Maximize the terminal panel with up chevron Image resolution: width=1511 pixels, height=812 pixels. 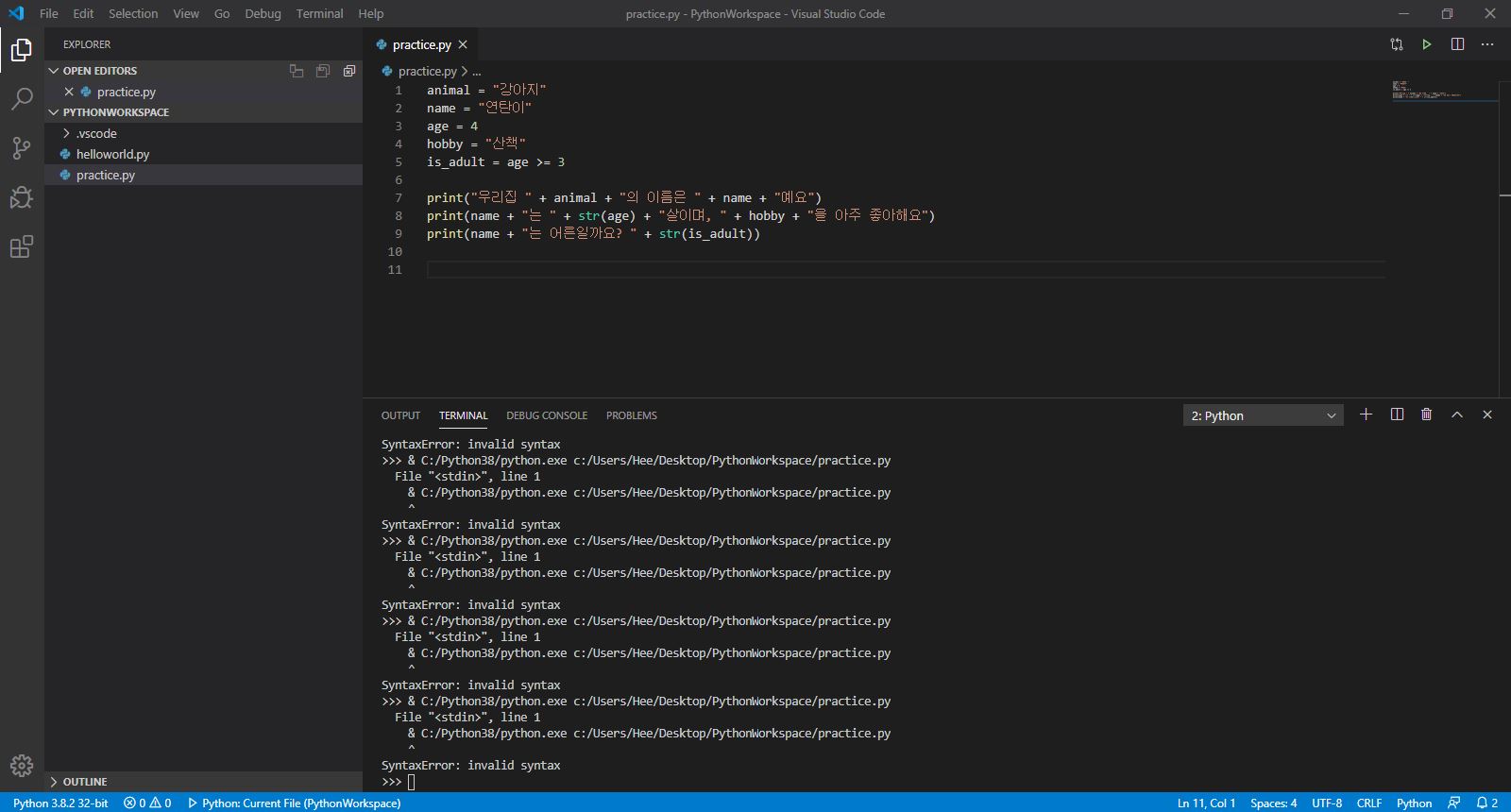pyautogui.click(x=1457, y=414)
